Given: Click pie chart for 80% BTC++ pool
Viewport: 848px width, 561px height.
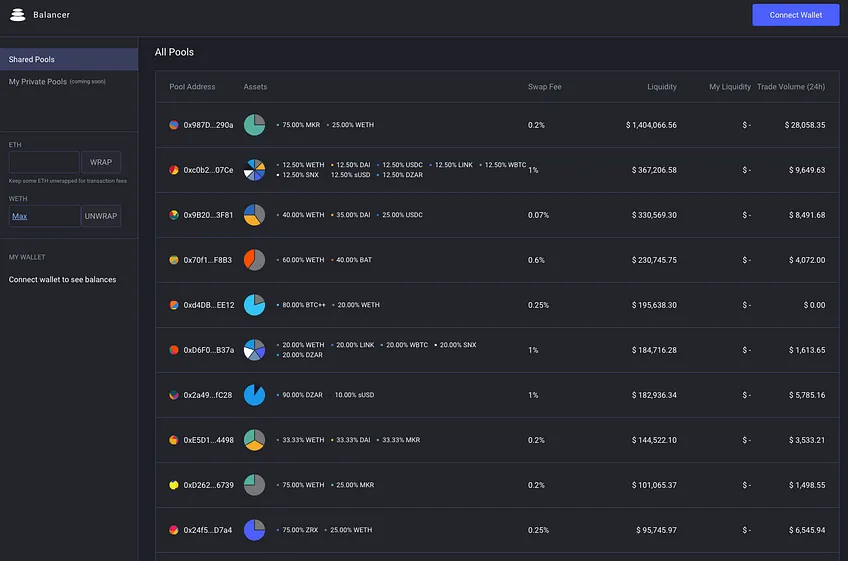Looking at the screenshot, I should click(254, 305).
